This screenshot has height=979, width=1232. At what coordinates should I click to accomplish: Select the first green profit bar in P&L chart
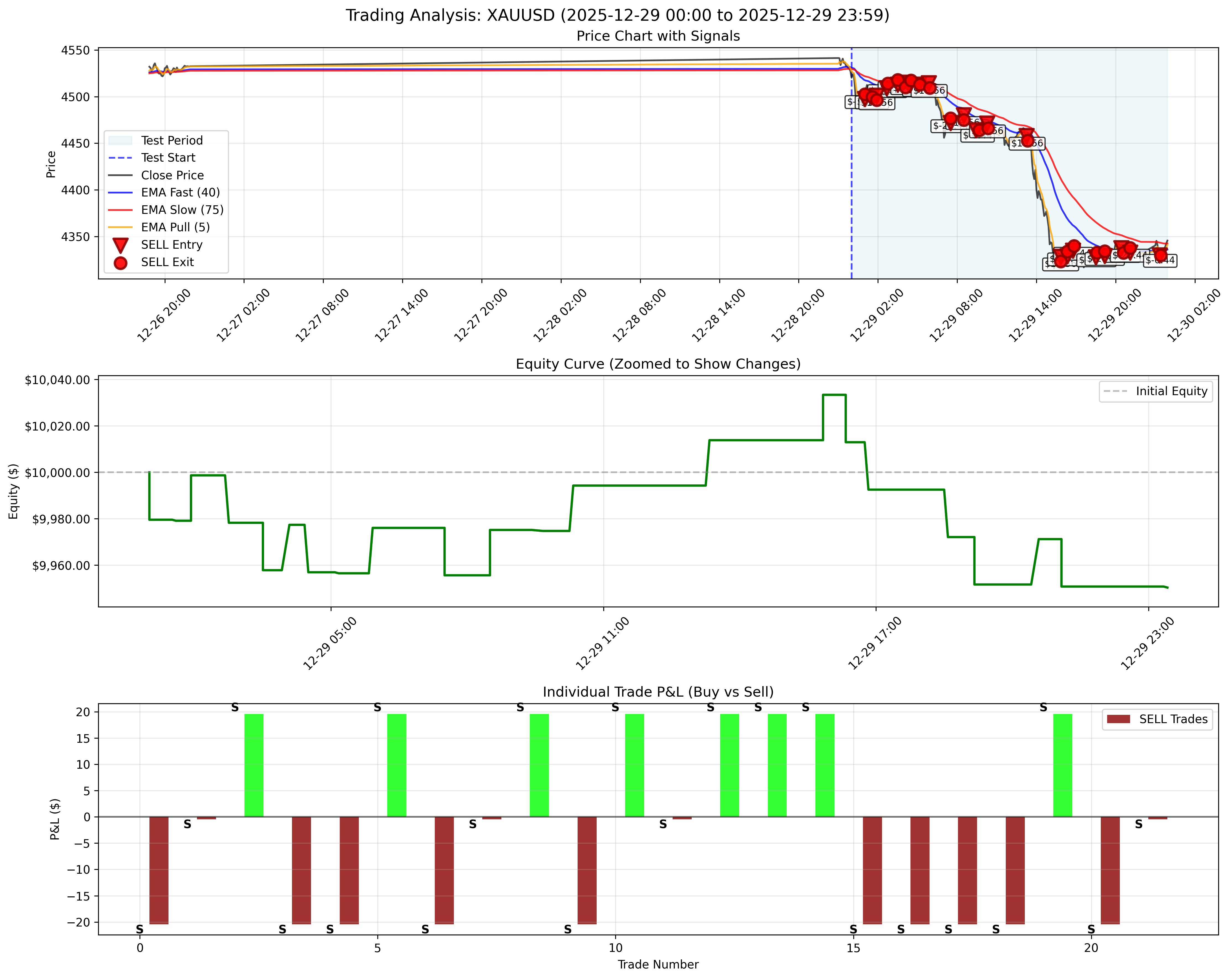pyautogui.click(x=254, y=763)
